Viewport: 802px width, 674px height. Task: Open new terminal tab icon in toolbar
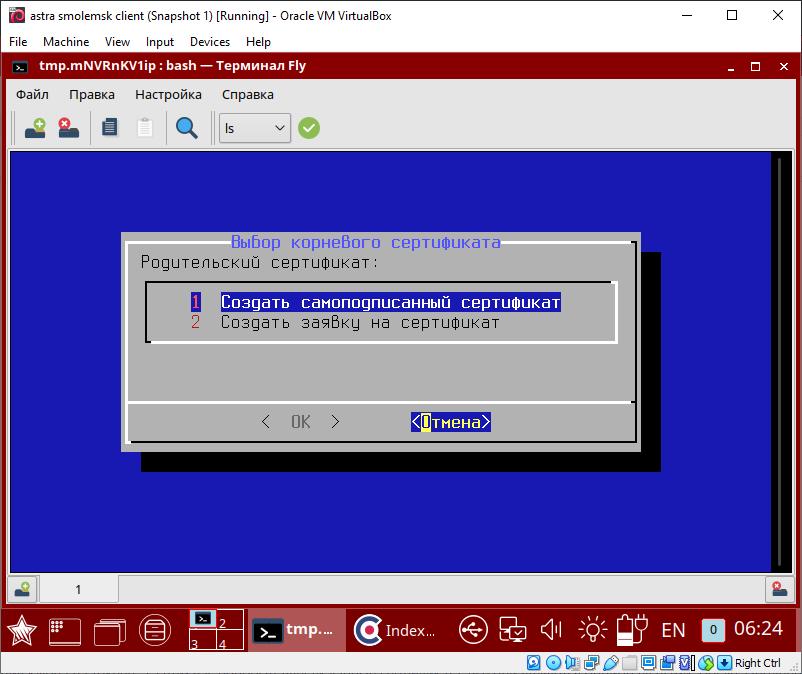(x=35, y=128)
